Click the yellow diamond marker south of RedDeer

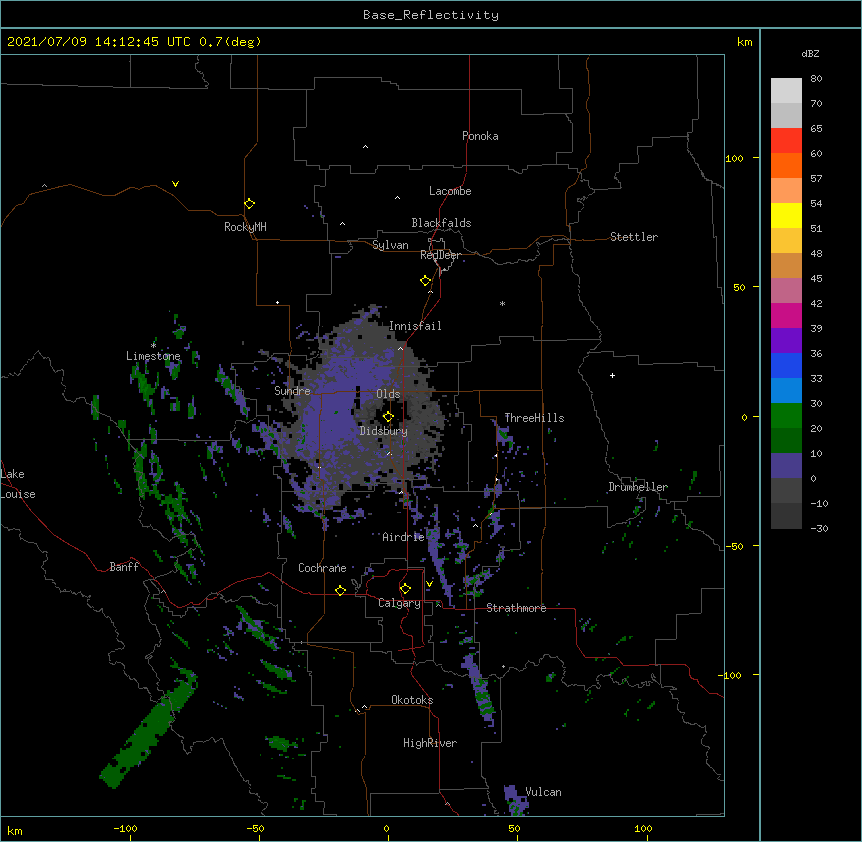tap(425, 280)
